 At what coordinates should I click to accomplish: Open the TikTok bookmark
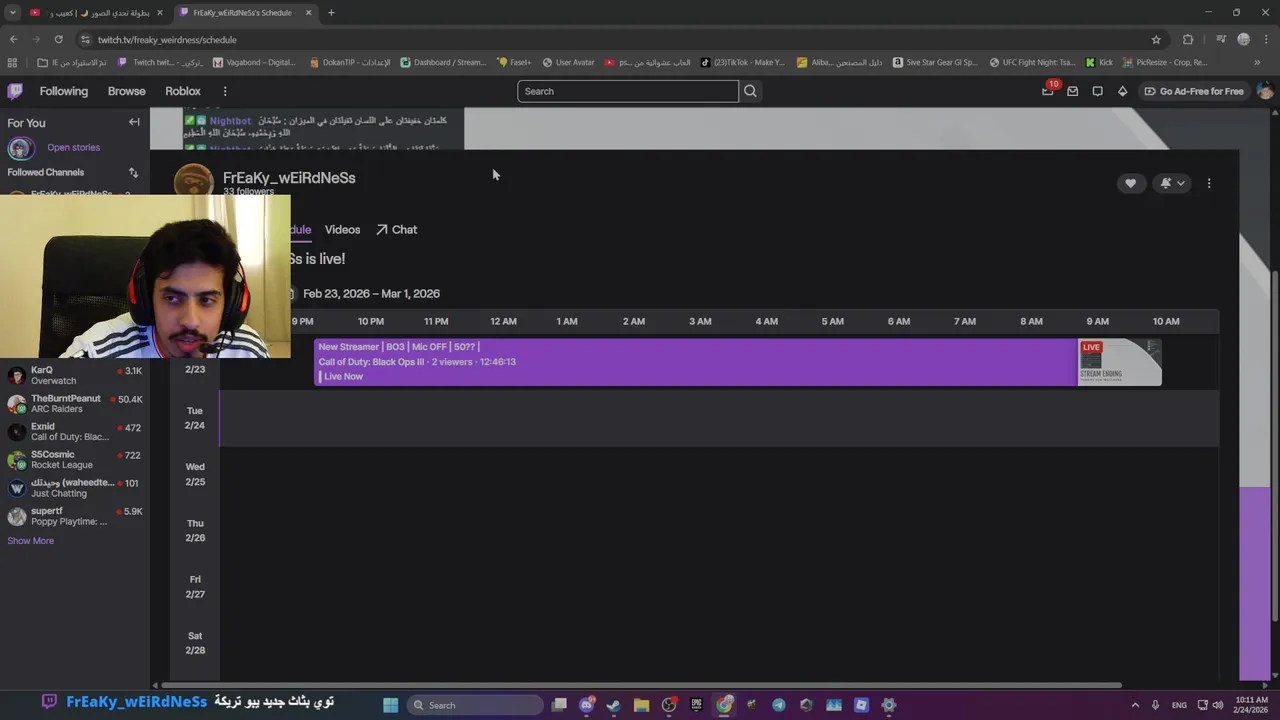pyautogui.click(x=742, y=62)
